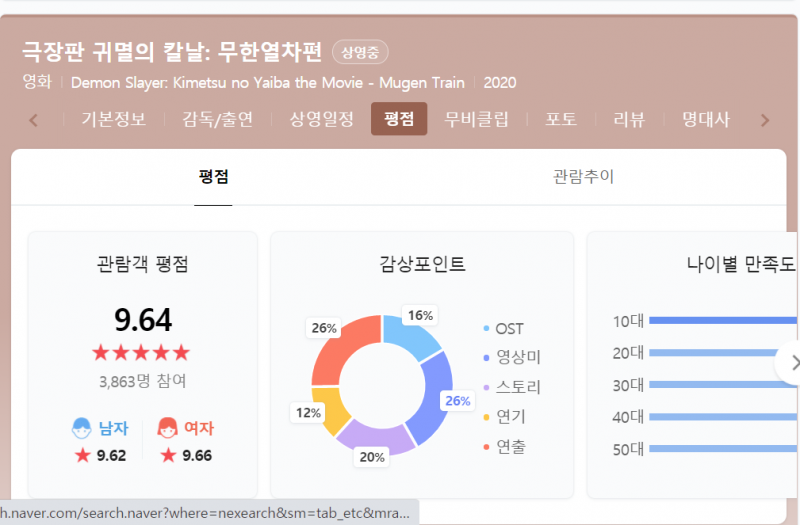
Task: Click the 스토리 legend entry
Action: pyautogui.click(x=512, y=387)
